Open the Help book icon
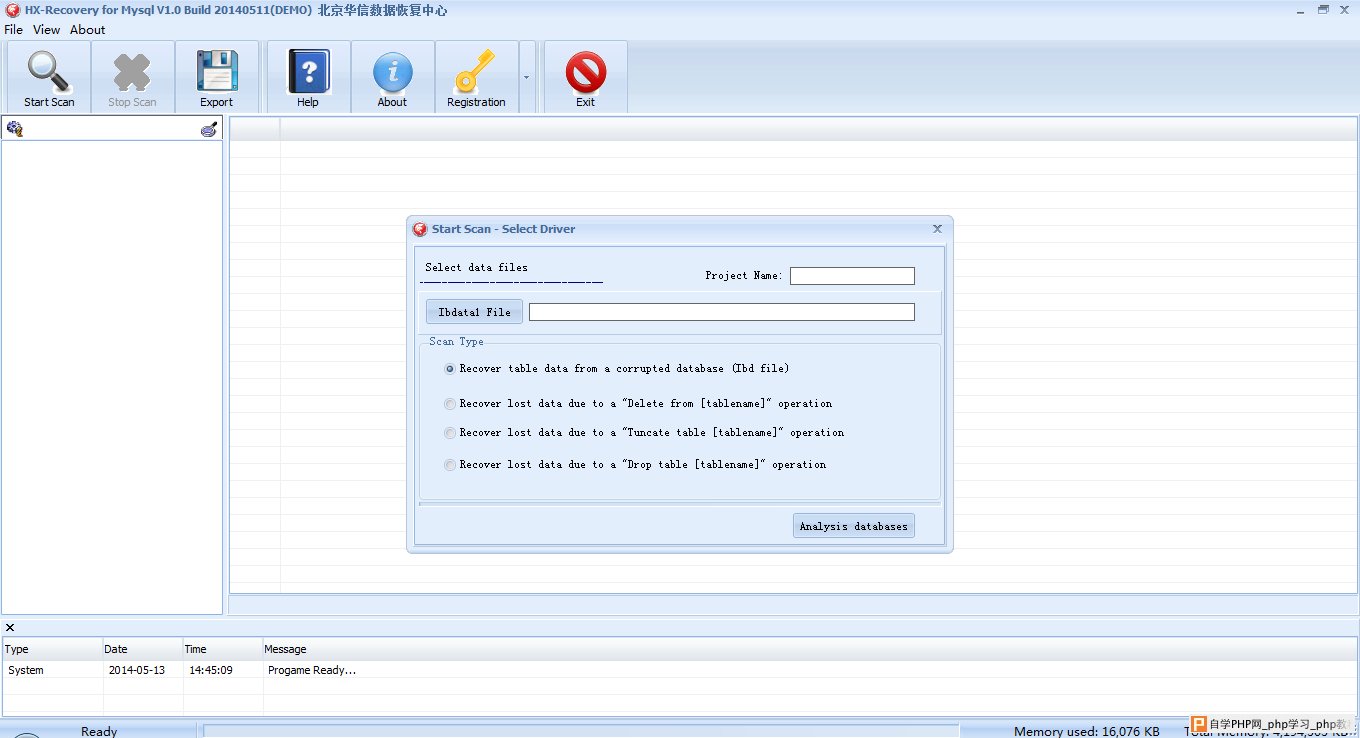 (308, 72)
